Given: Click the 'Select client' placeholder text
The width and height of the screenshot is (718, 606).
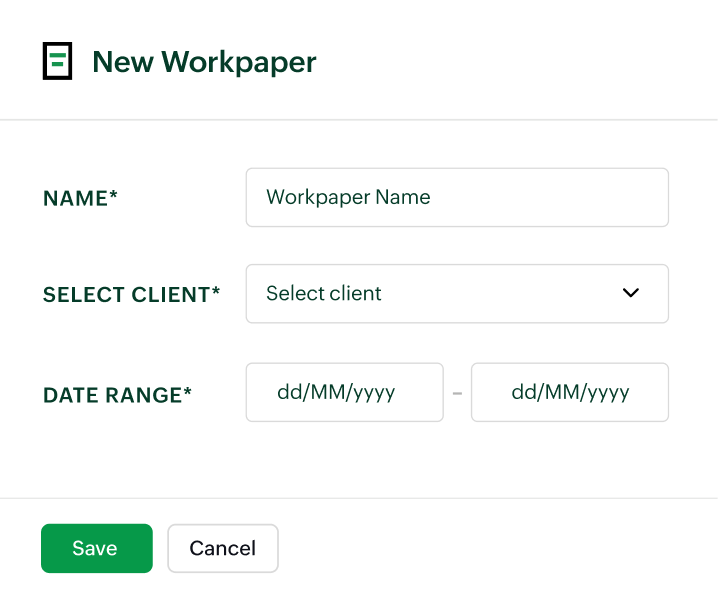Looking at the screenshot, I should click(324, 293).
